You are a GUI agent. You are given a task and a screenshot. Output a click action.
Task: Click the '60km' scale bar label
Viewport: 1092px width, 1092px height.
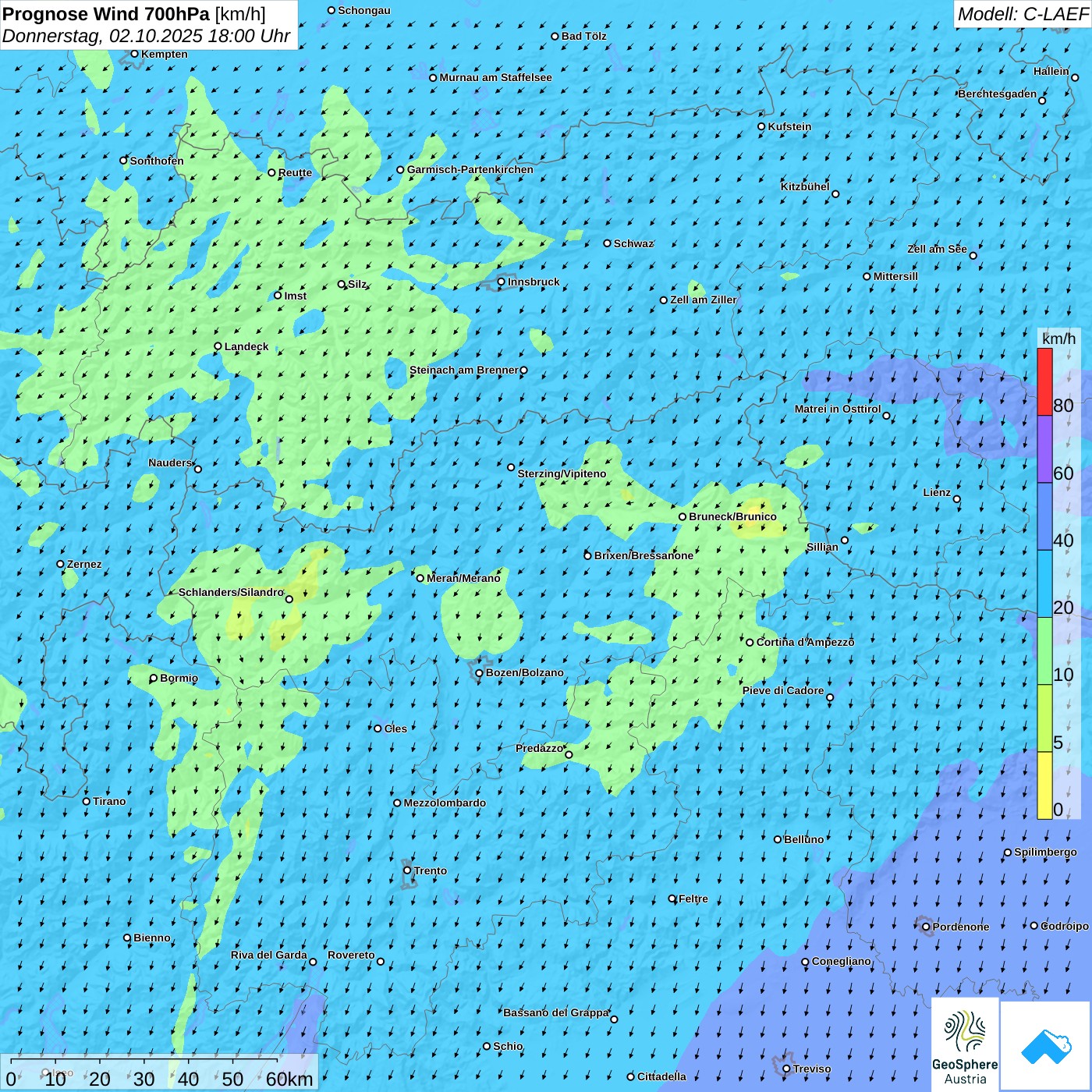click(x=289, y=1080)
